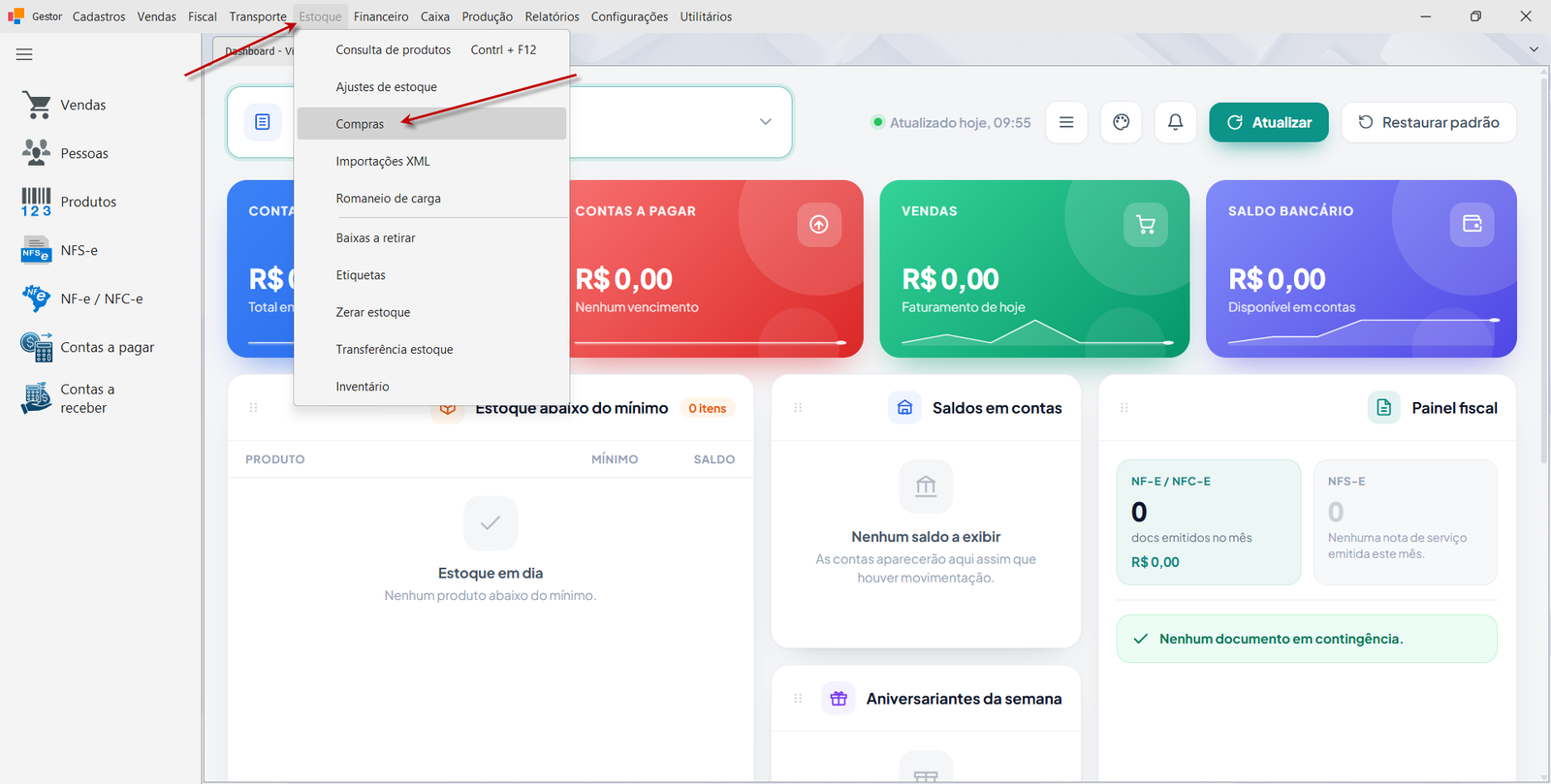
Task: Open Inventário from the menu
Action: coord(431,387)
